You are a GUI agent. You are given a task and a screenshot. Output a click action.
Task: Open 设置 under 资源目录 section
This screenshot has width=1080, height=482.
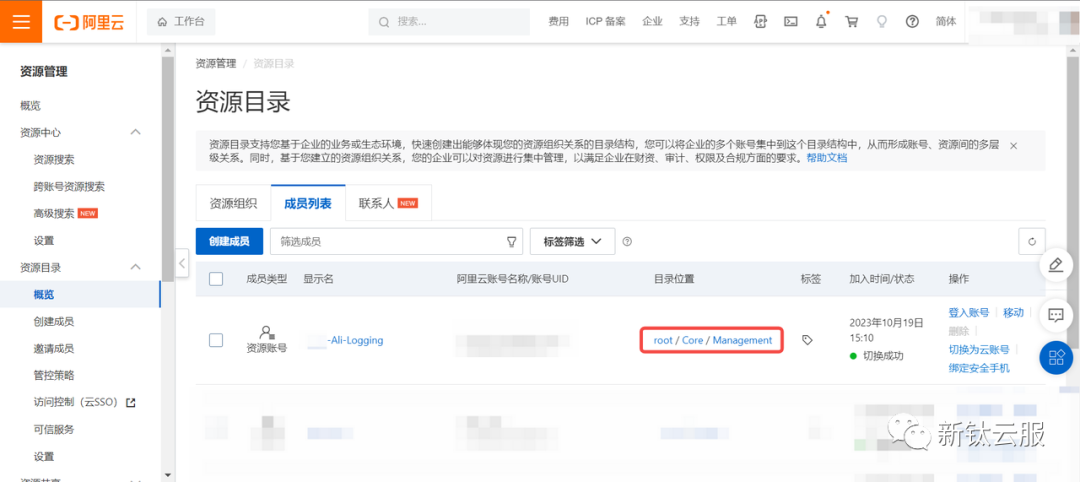tap(43, 456)
